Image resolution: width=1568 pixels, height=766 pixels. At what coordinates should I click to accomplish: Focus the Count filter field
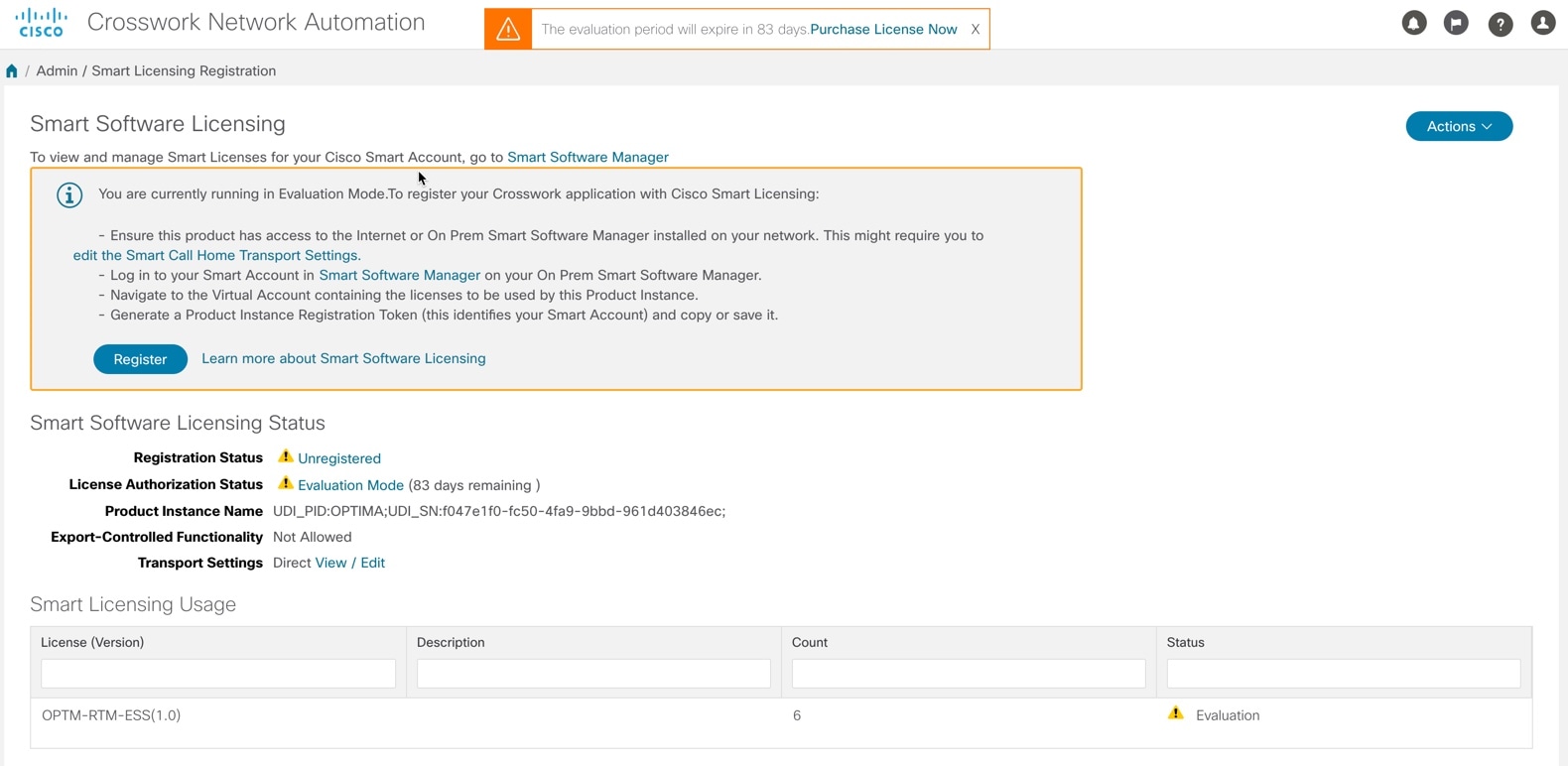click(969, 674)
